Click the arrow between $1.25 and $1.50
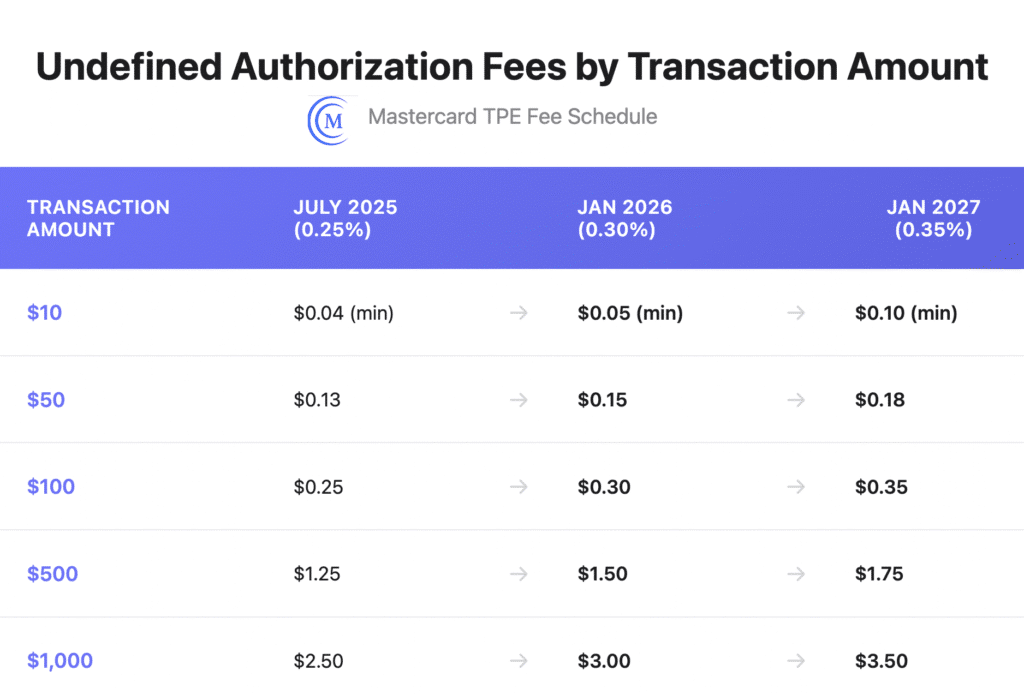 coord(518,574)
